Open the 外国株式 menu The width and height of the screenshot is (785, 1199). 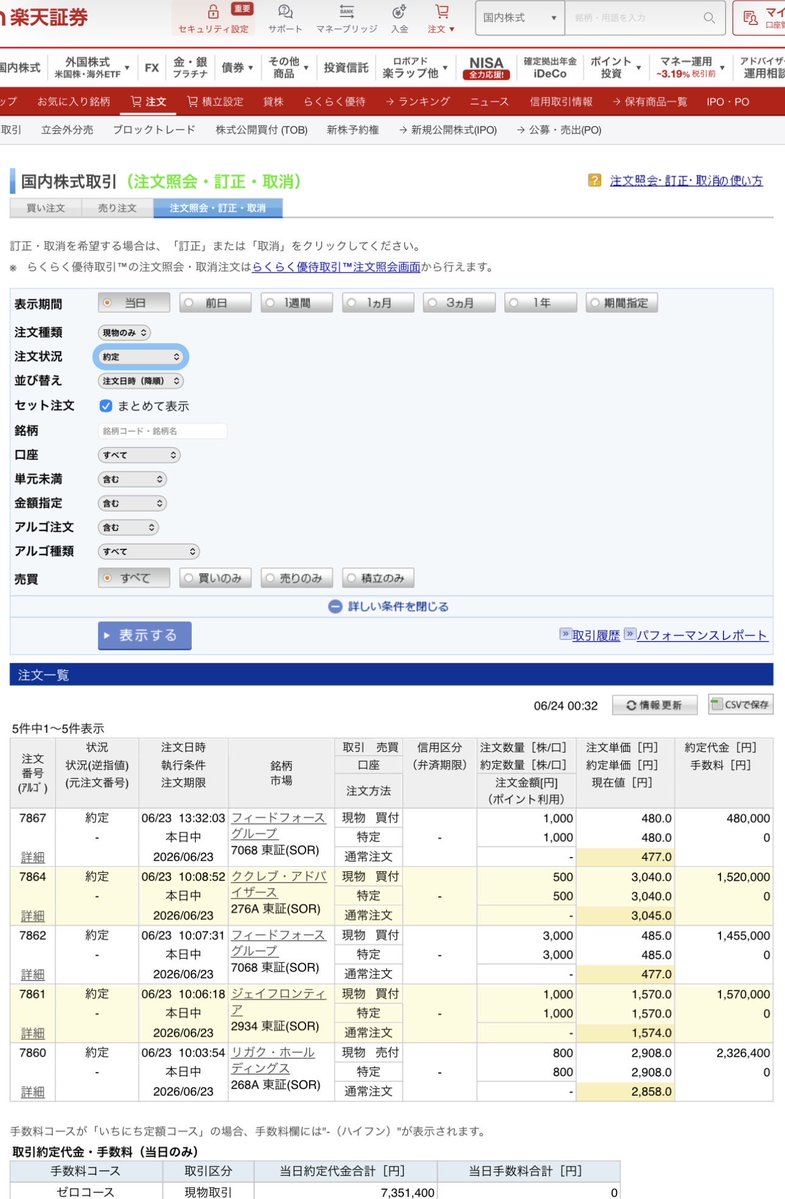pos(91,67)
